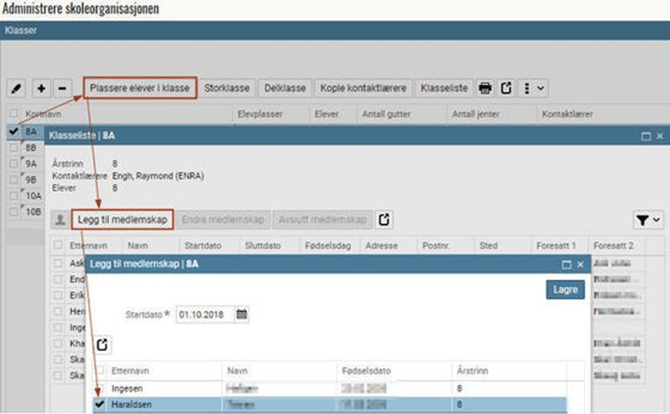Open the three-dot more options dropdown

coord(535,88)
